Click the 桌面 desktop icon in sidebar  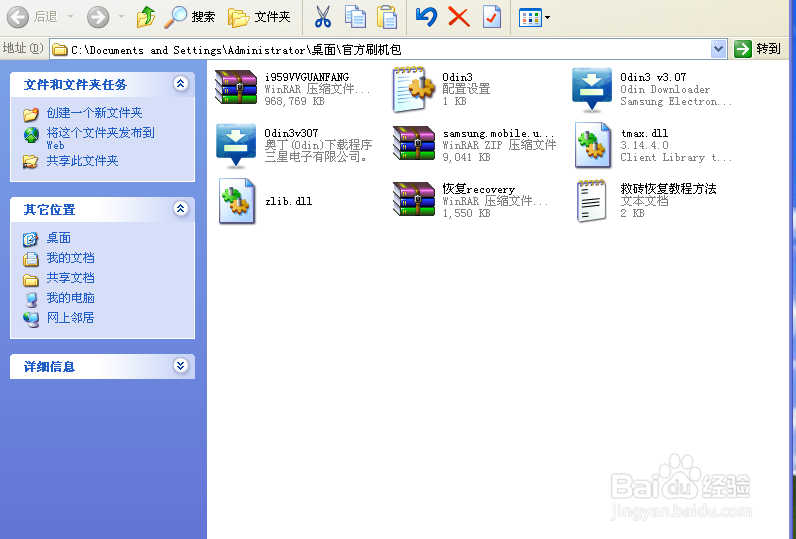click(x=30, y=239)
